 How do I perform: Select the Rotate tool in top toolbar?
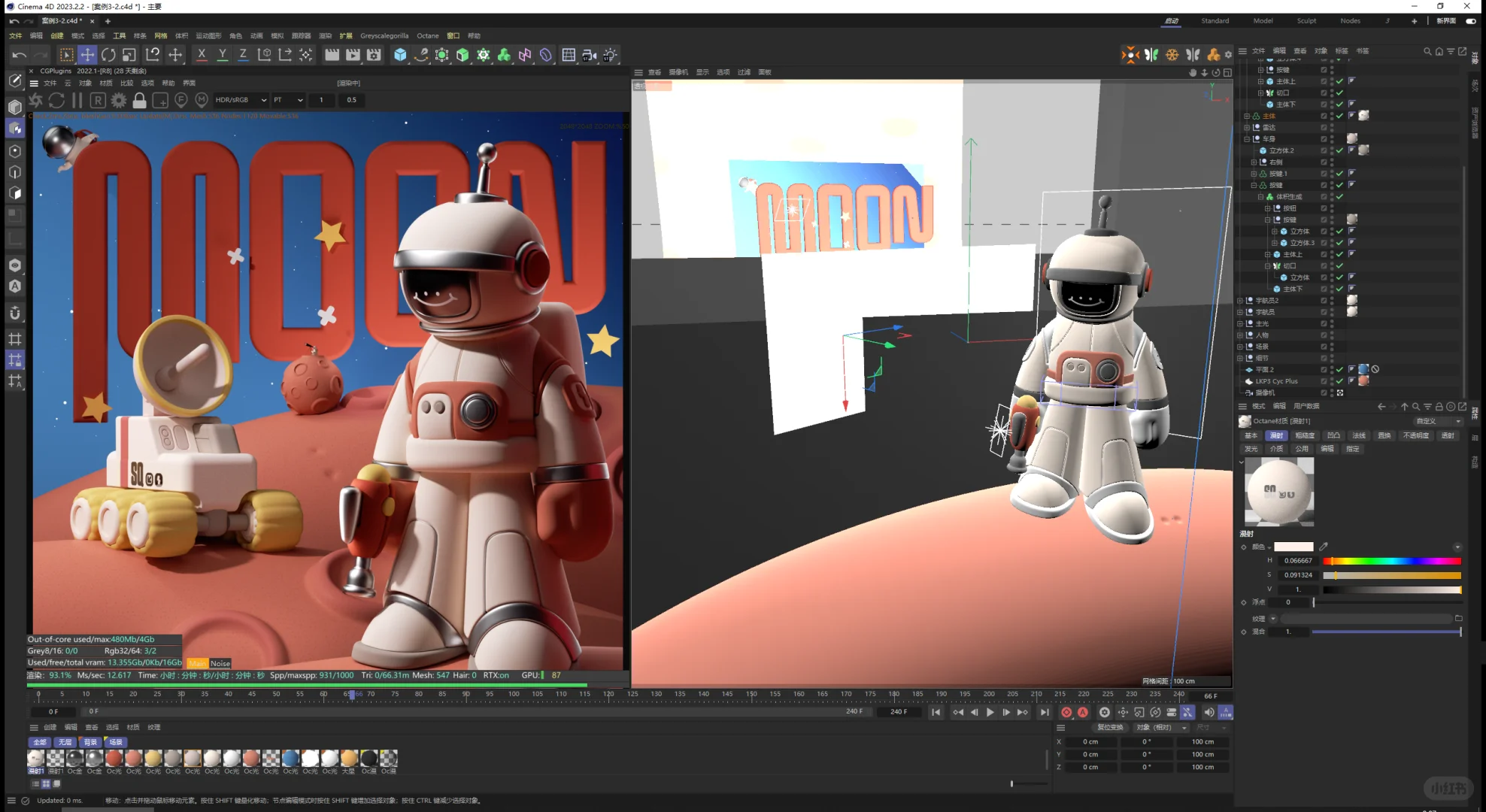108,55
